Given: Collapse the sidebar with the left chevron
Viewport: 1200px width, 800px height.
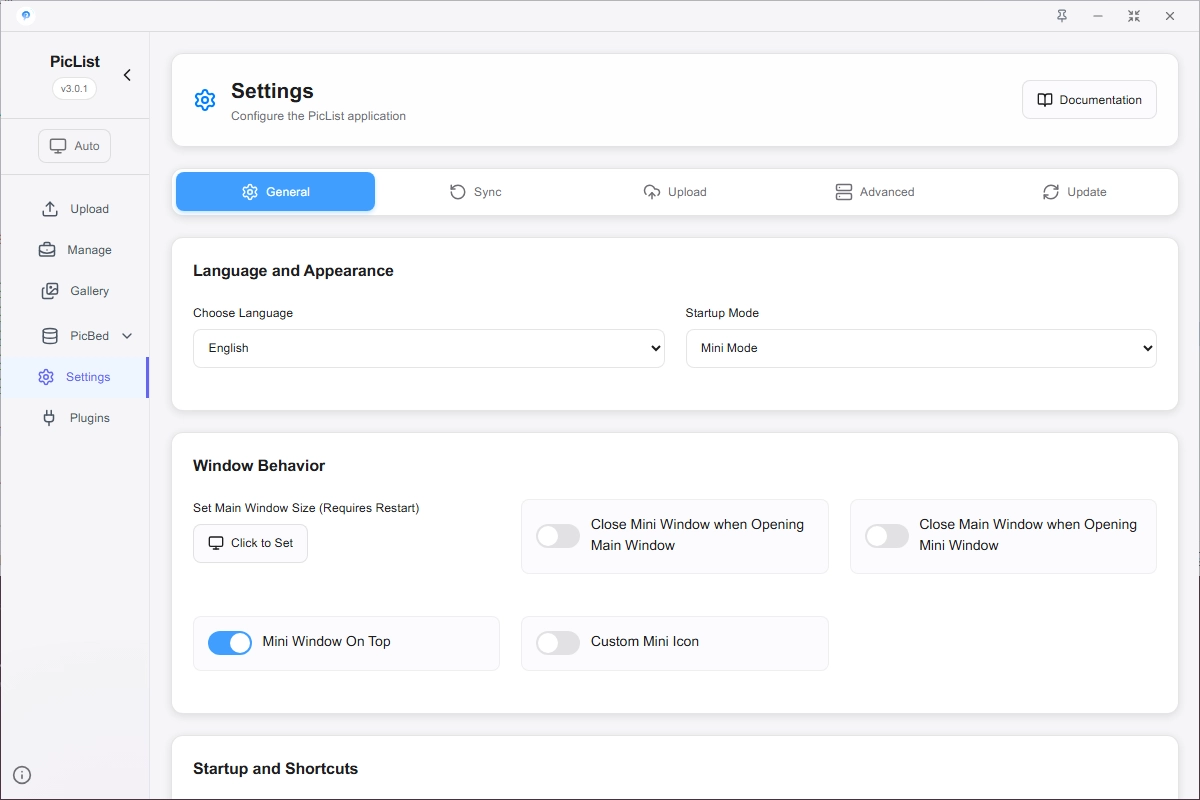Looking at the screenshot, I should click(x=127, y=75).
